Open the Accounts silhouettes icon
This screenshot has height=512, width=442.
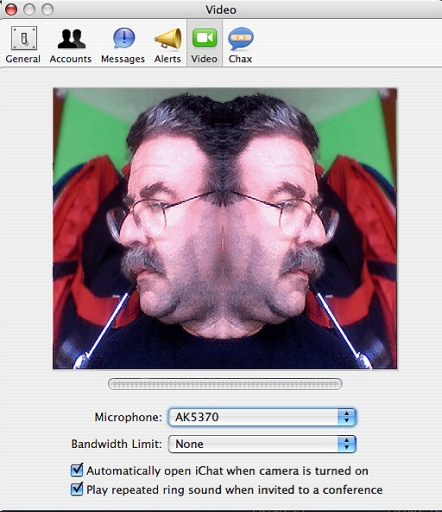pyautogui.click(x=71, y=38)
